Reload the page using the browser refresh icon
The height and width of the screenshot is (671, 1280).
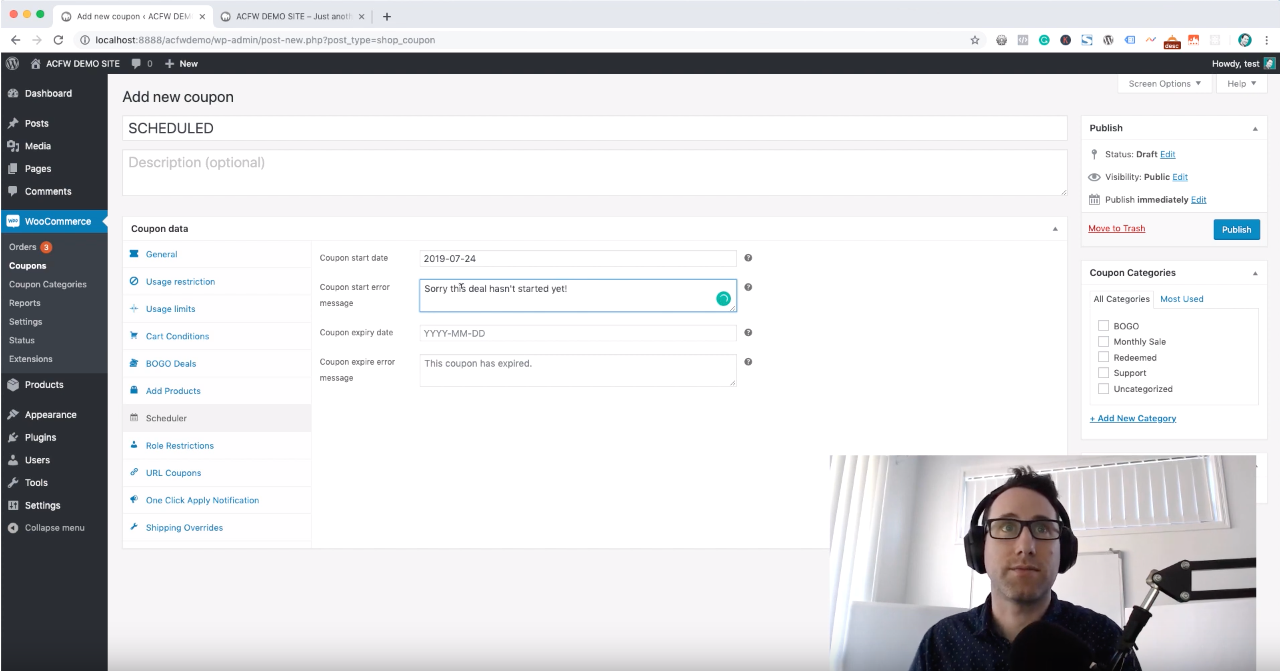pyautogui.click(x=58, y=40)
